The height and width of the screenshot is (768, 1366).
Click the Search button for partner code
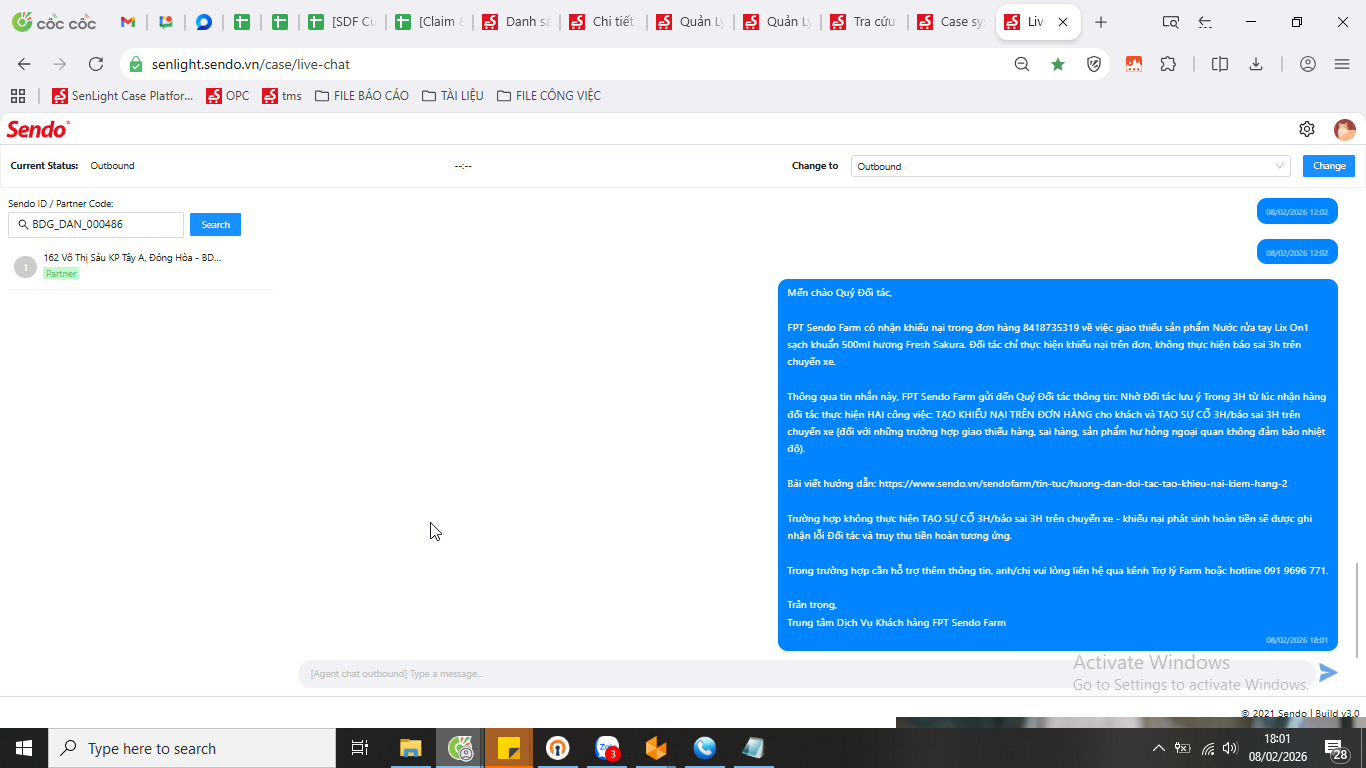point(215,225)
